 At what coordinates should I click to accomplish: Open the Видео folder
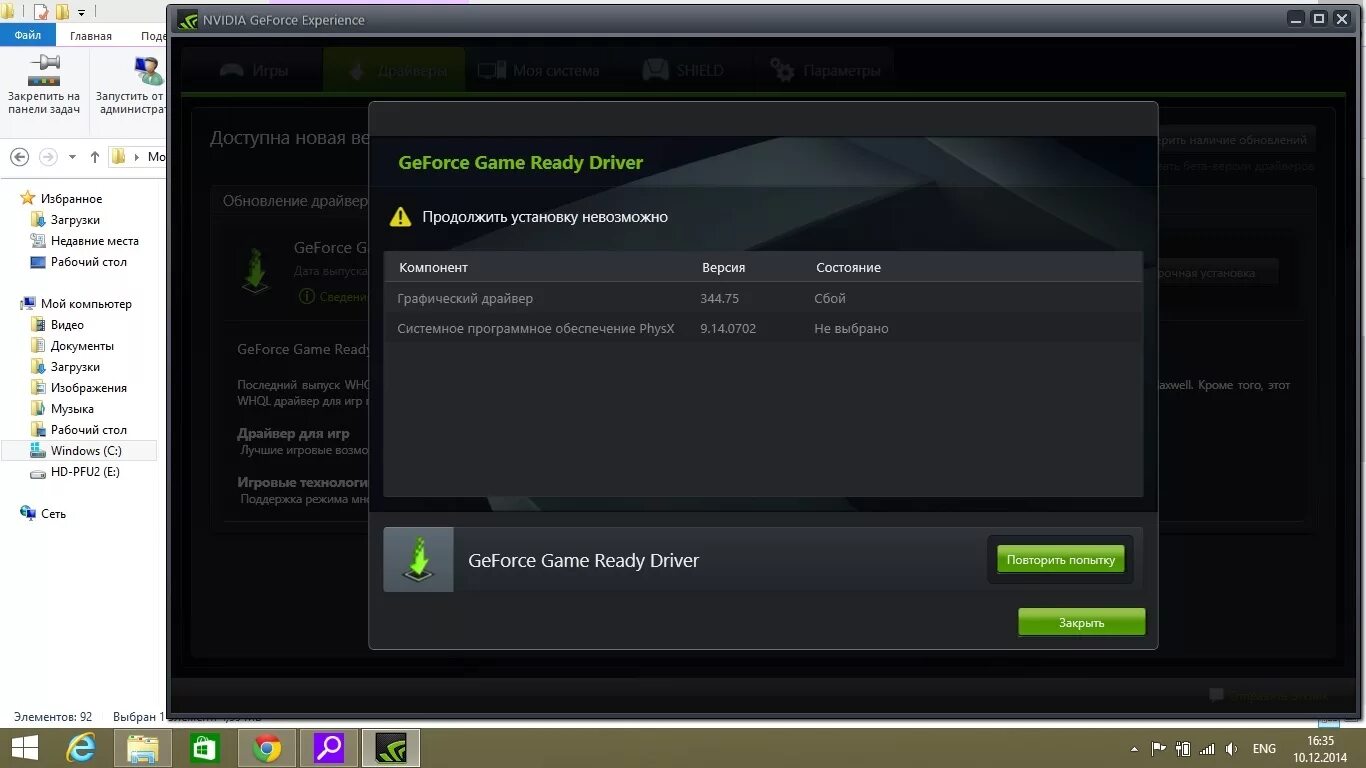click(x=67, y=325)
